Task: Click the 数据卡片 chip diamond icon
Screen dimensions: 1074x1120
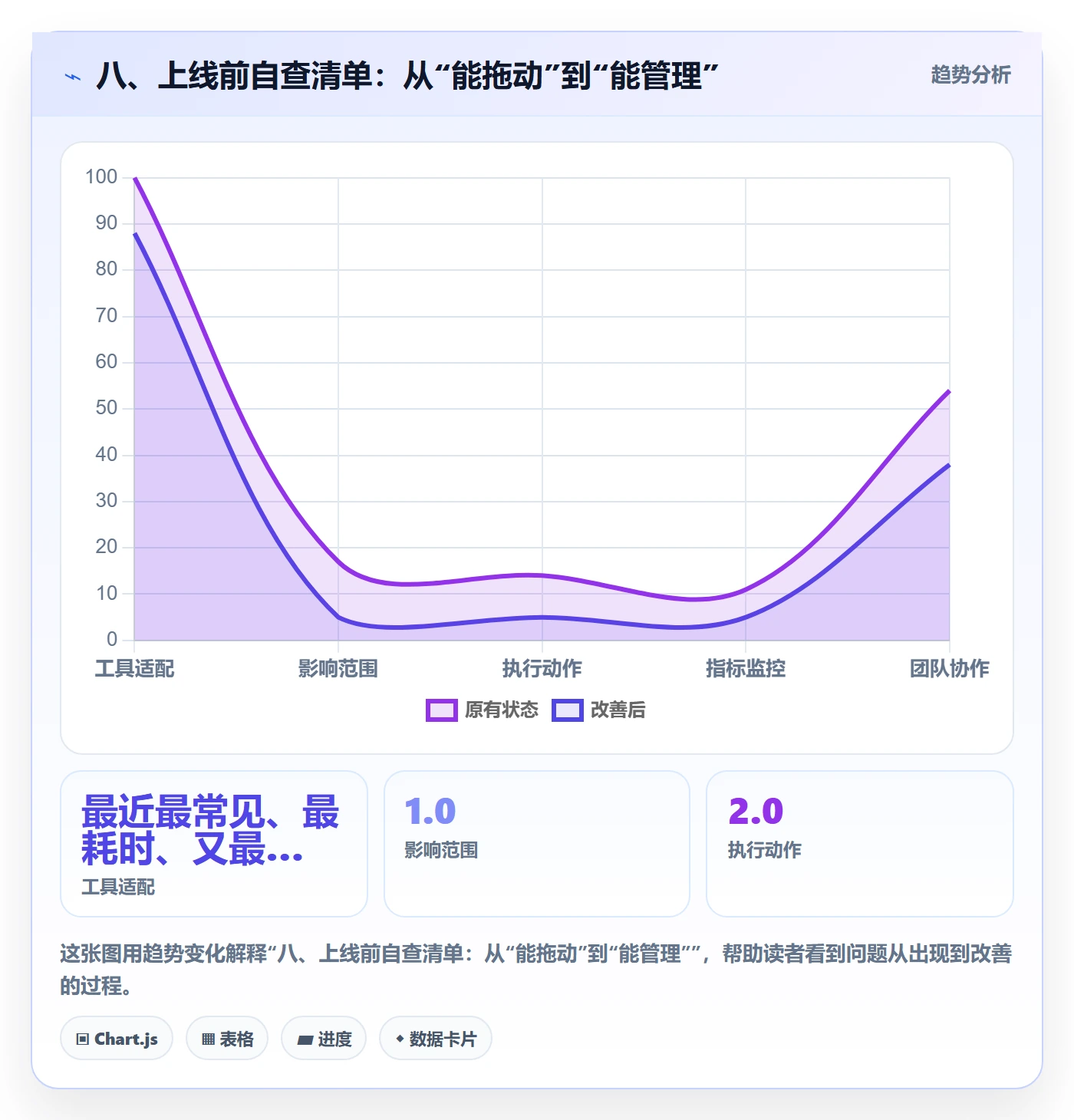Action: tap(400, 1039)
